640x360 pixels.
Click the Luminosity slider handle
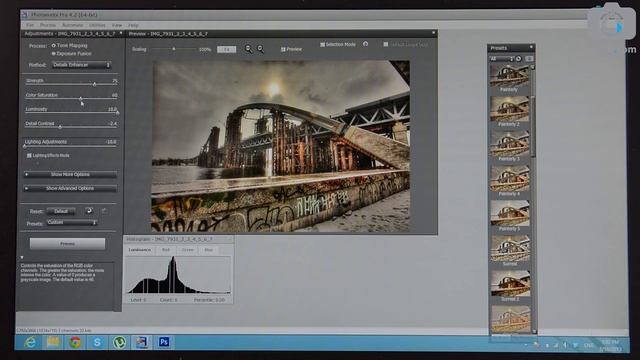pos(118,113)
